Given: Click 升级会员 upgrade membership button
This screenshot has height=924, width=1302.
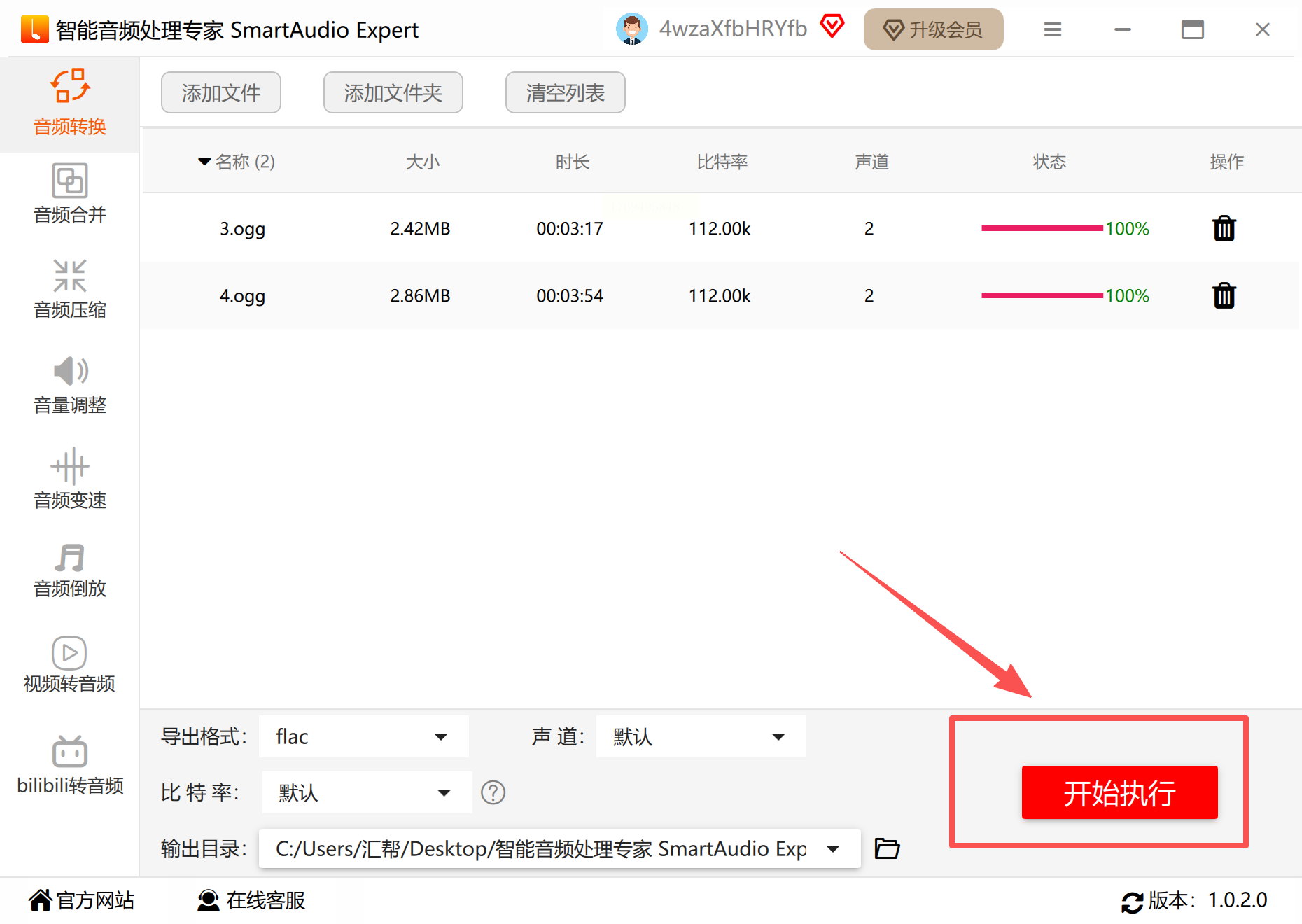Looking at the screenshot, I should 933,29.
